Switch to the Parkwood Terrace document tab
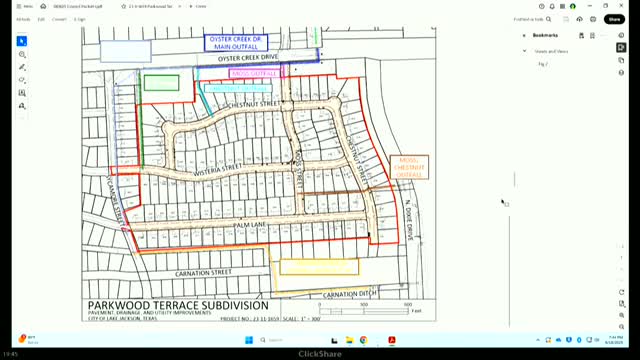The height and width of the screenshot is (360, 640). pos(151,7)
